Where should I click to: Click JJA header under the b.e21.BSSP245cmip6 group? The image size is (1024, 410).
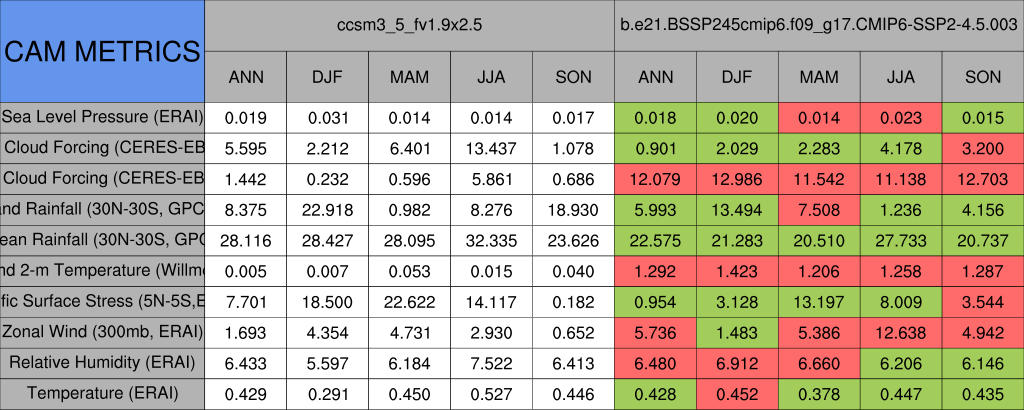click(901, 76)
